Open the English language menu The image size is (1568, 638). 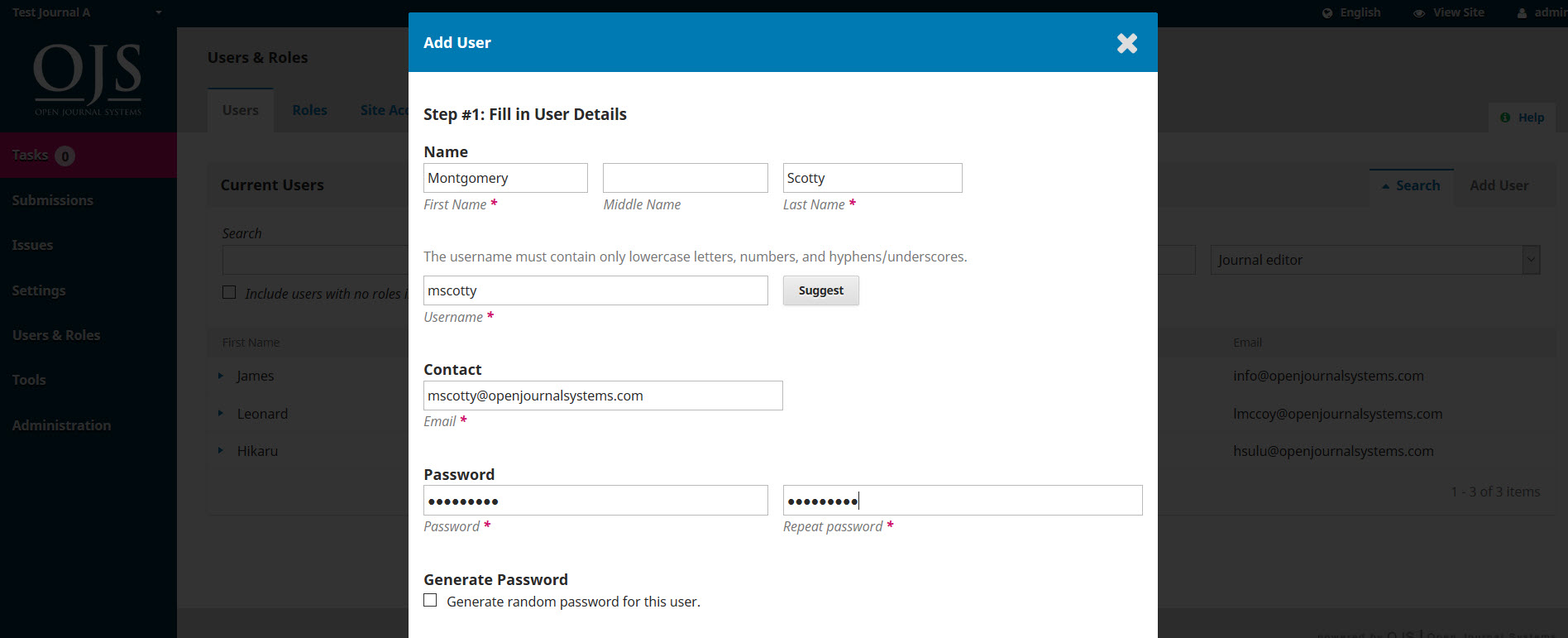click(x=1351, y=12)
